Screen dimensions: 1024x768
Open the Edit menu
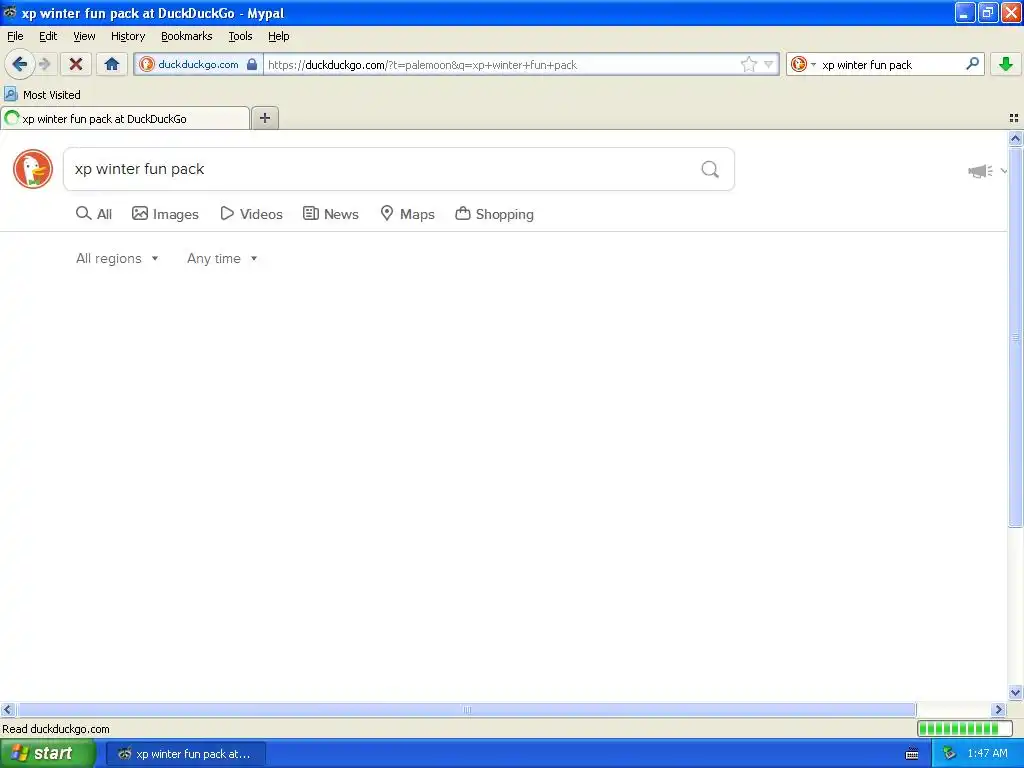pyautogui.click(x=48, y=36)
